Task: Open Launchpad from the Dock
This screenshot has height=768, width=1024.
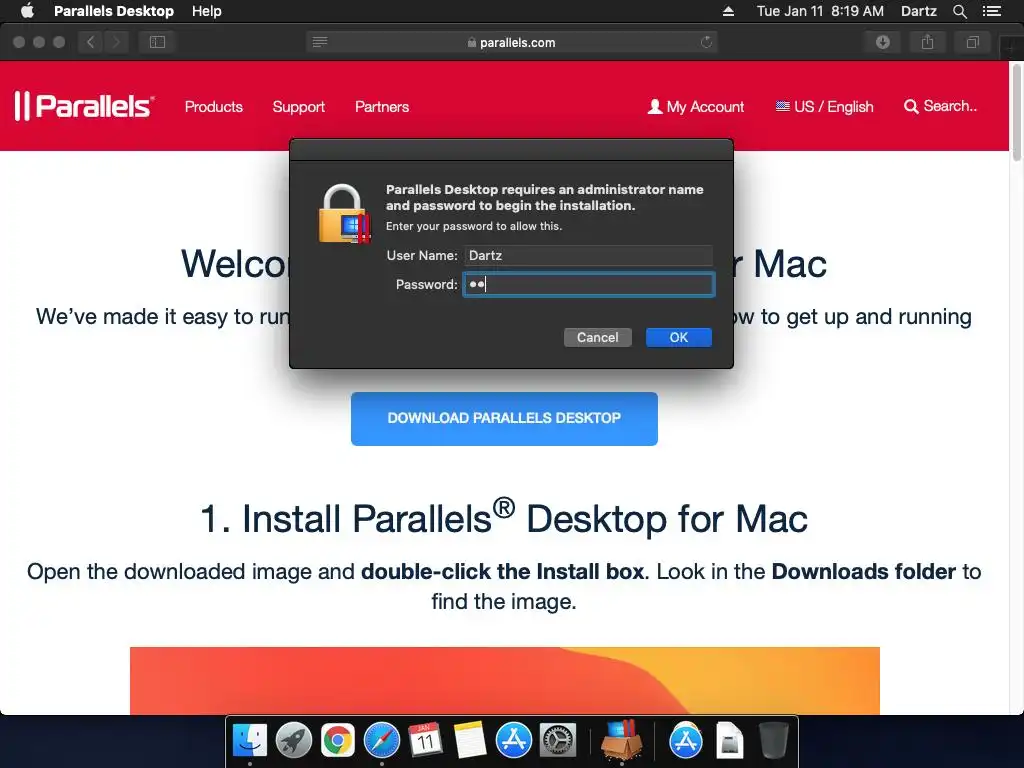Action: [294, 741]
